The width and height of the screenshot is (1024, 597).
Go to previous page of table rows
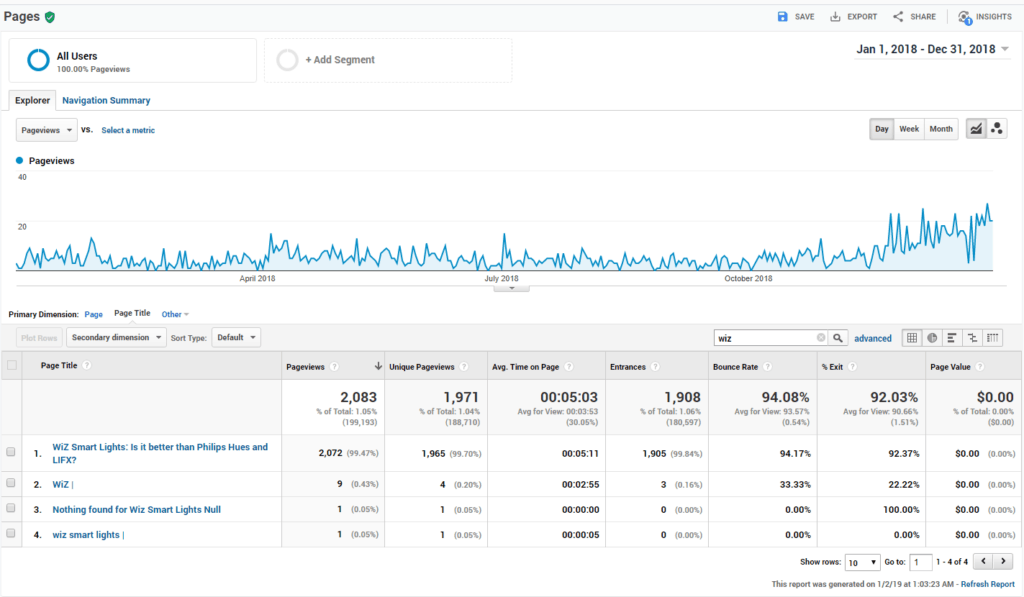[984, 561]
